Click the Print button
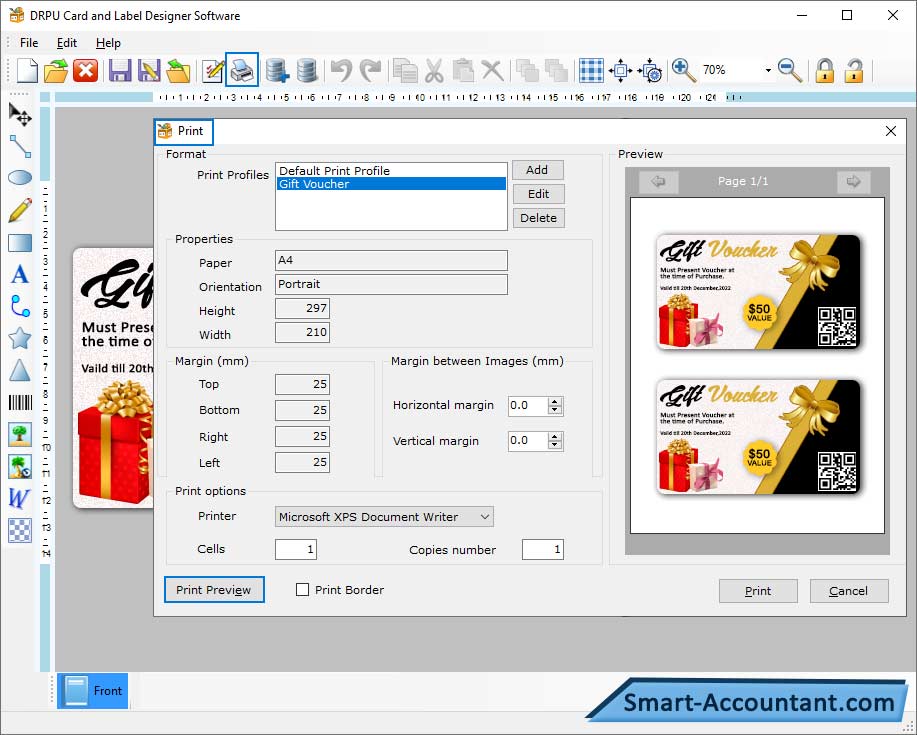 [758, 591]
